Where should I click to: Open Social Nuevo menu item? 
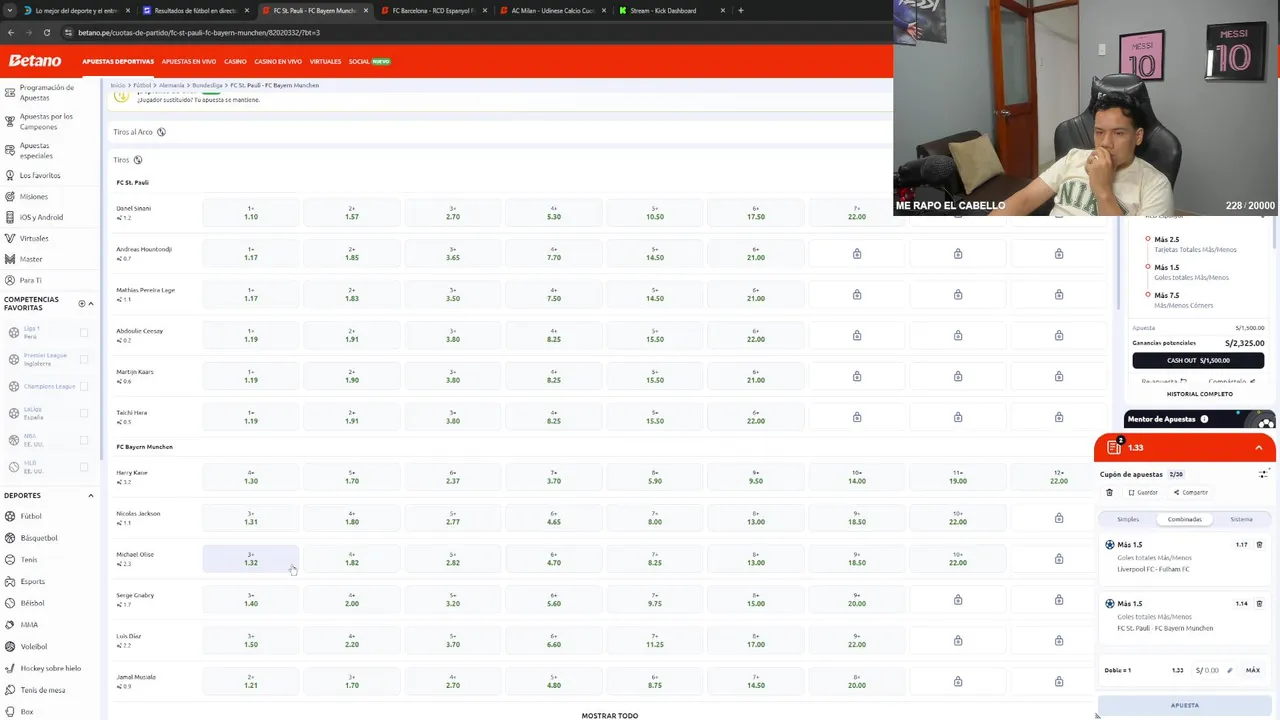(369, 61)
